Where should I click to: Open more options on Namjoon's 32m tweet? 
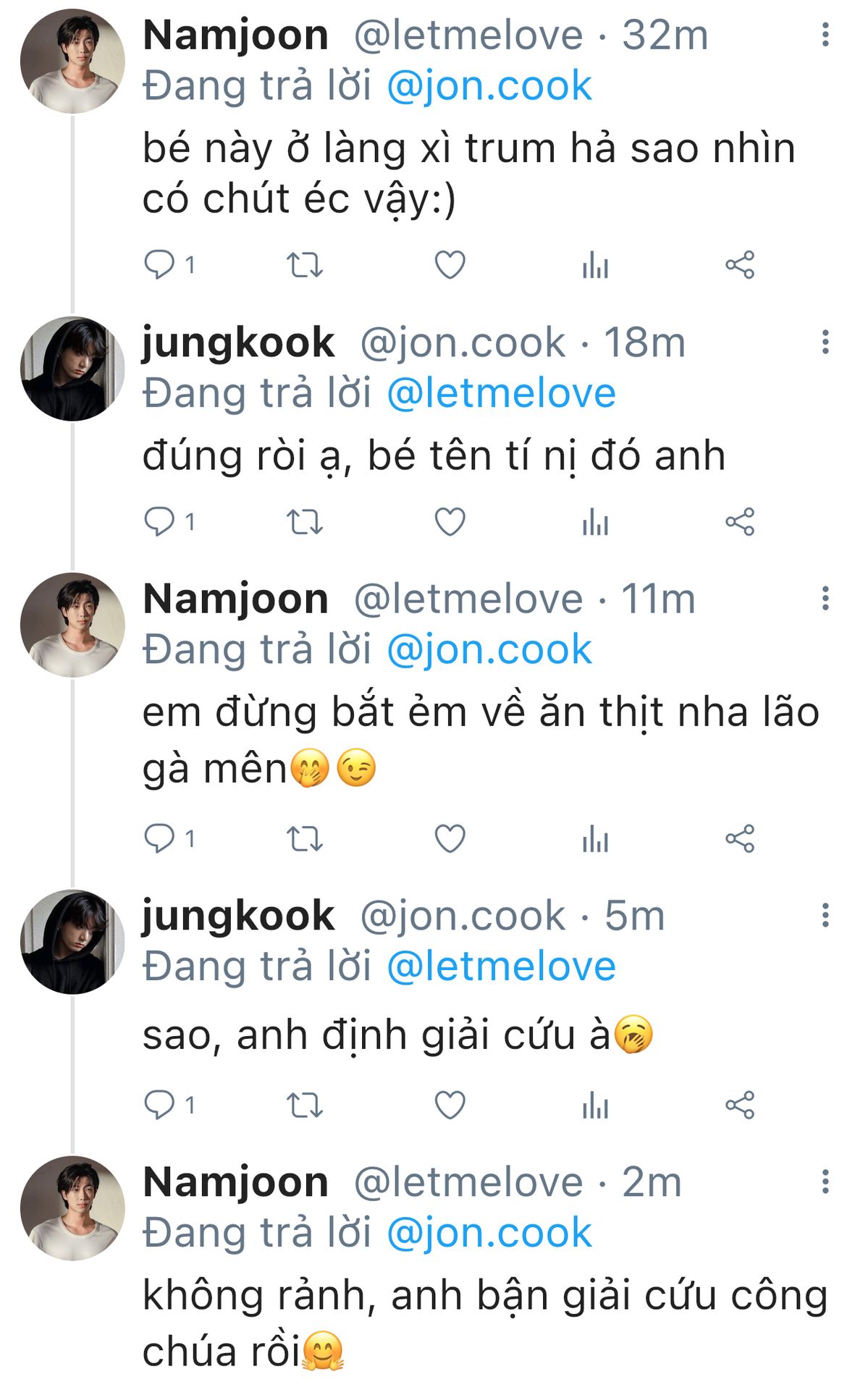click(x=825, y=35)
